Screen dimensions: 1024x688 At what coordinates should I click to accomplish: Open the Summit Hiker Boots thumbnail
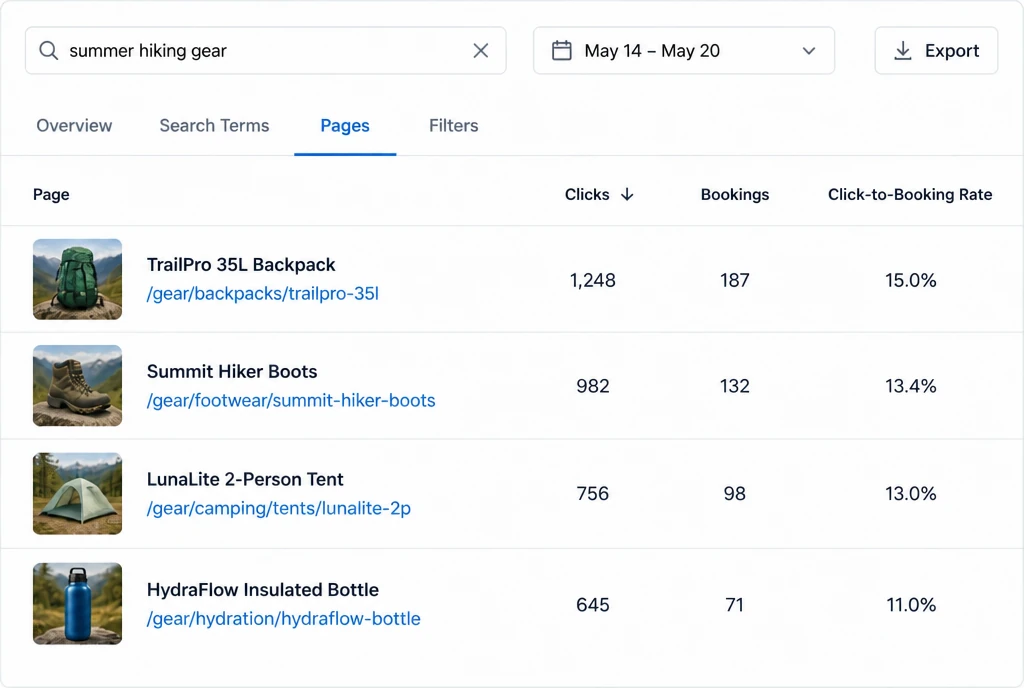click(77, 386)
